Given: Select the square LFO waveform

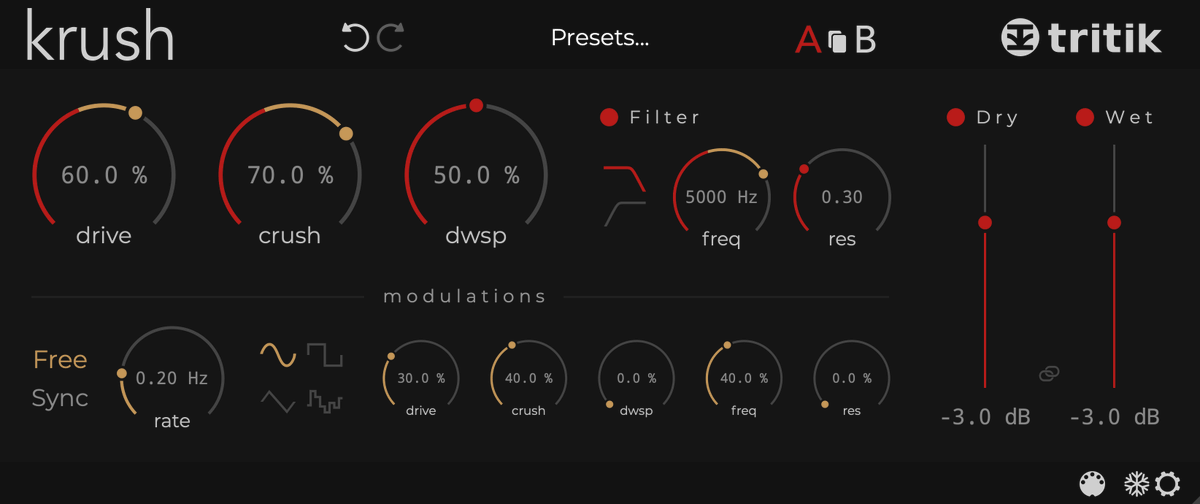Looking at the screenshot, I should [x=324, y=354].
